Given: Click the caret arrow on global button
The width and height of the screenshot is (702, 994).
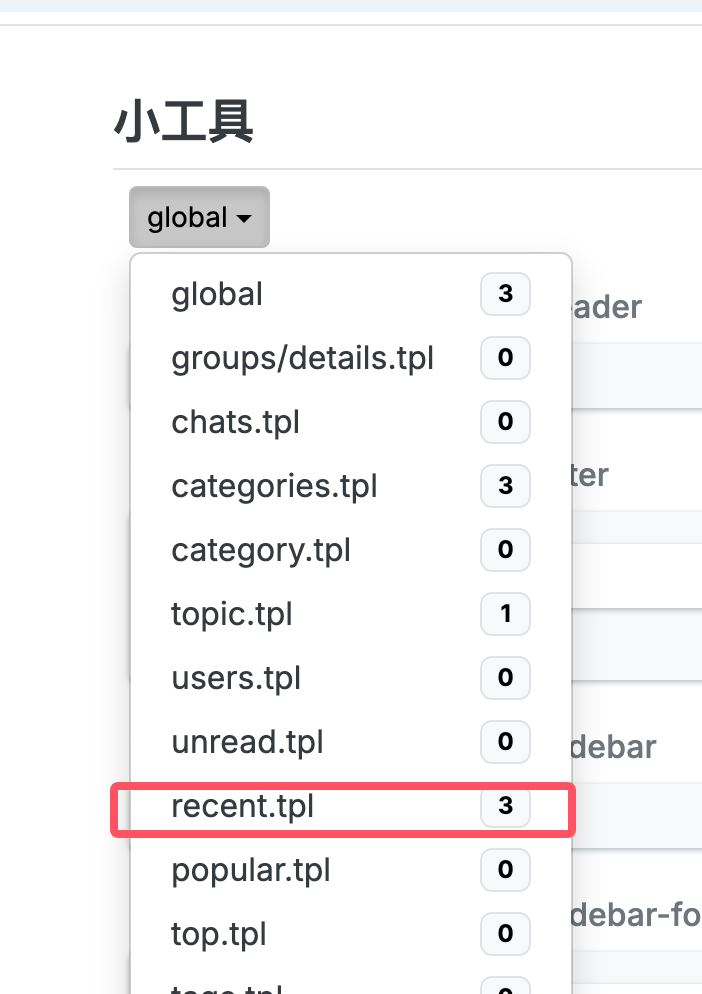Looking at the screenshot, I should pyautogui.click(x=244, y=218).
